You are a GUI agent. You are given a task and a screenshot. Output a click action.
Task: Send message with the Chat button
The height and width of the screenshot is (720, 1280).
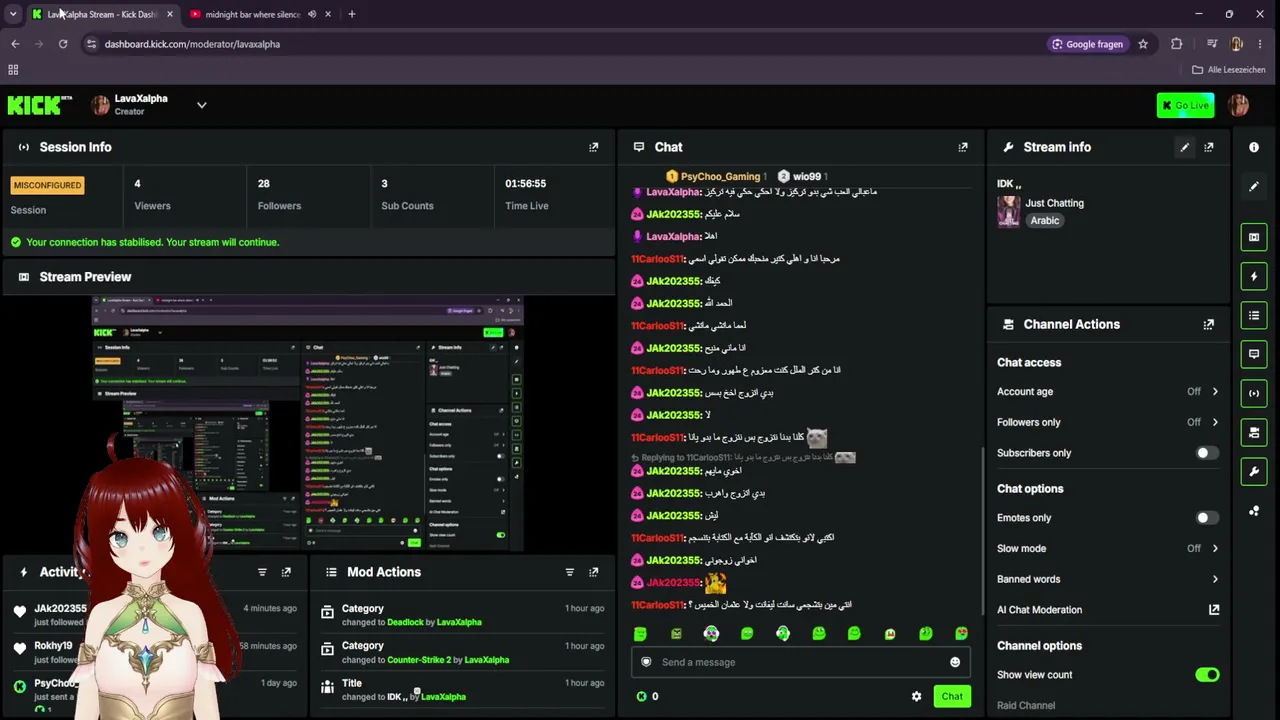click(x=952, y=696)
